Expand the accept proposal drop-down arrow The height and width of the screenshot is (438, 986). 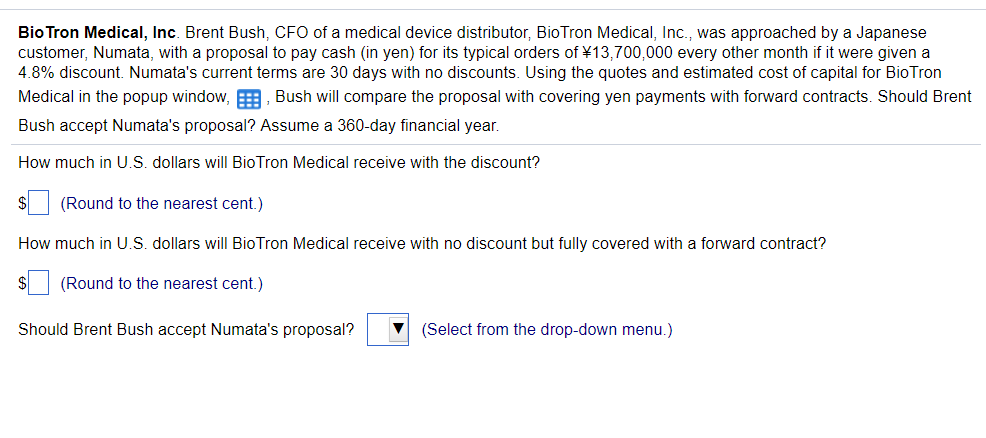tap(399, 329)
